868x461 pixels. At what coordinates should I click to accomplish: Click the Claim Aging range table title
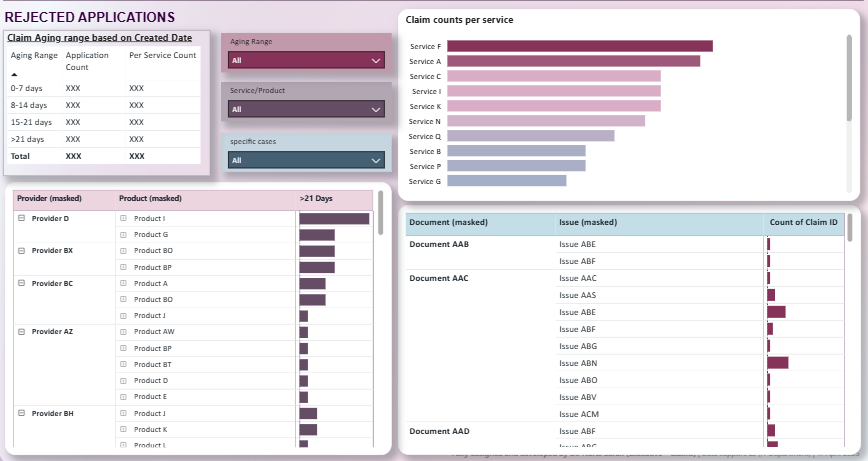pos(100,38)
